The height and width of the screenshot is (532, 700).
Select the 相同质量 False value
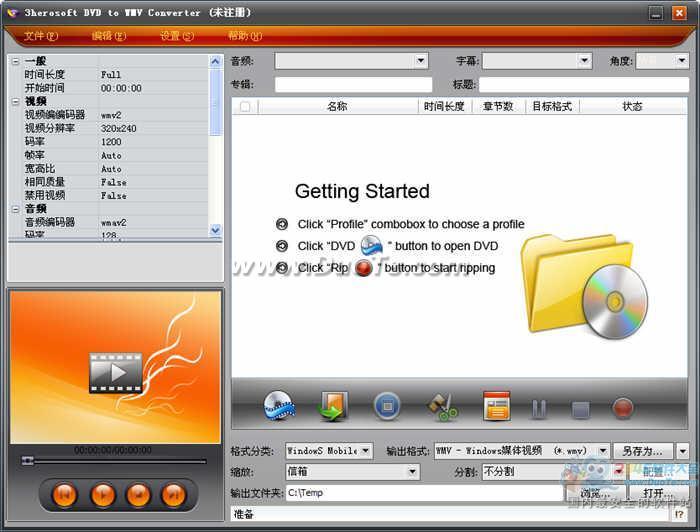pos(114,182)
